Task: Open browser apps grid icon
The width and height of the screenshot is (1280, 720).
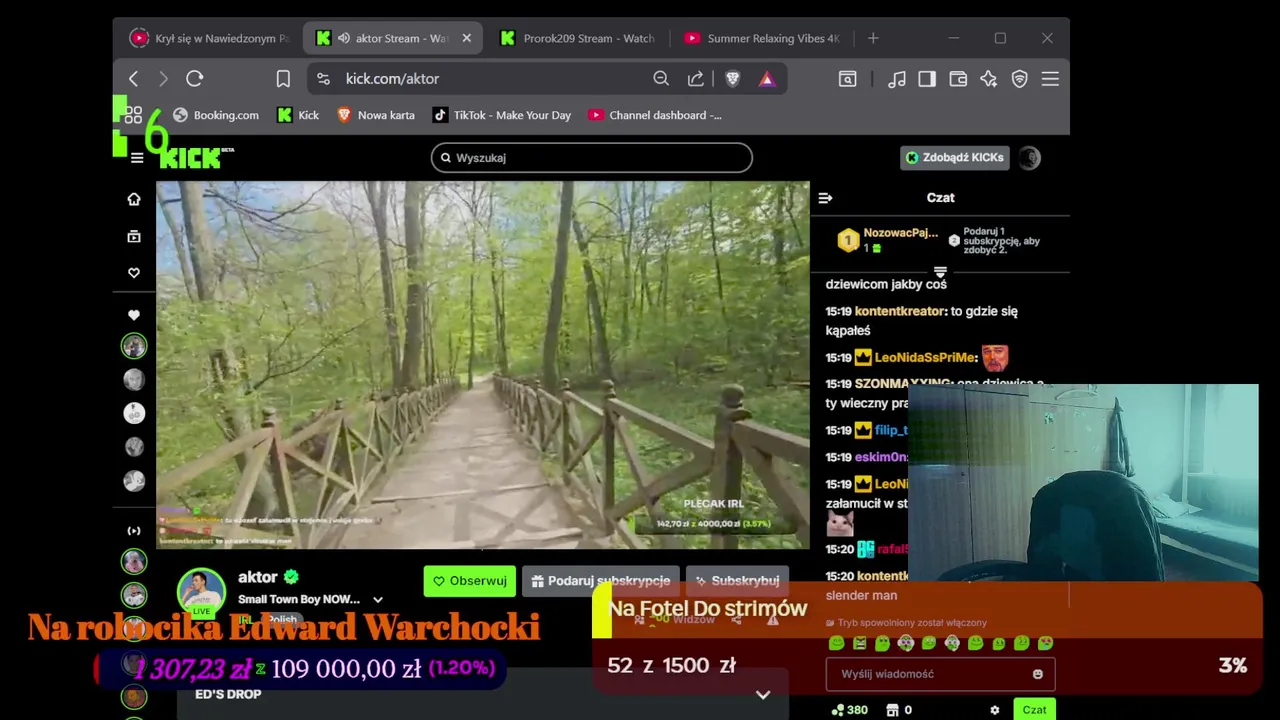Action: (x=134, y=115)
